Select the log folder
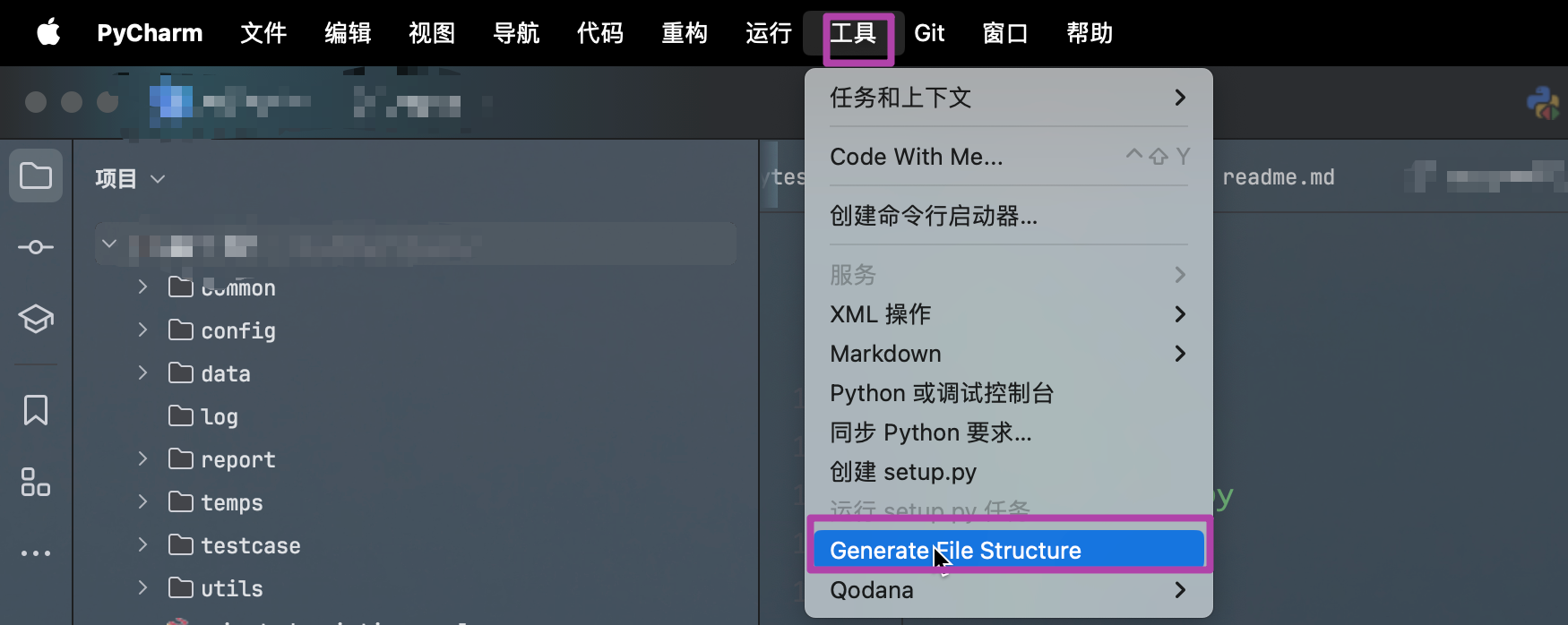This screenshot has width=1568, height=625. click(x=203, y=416)
